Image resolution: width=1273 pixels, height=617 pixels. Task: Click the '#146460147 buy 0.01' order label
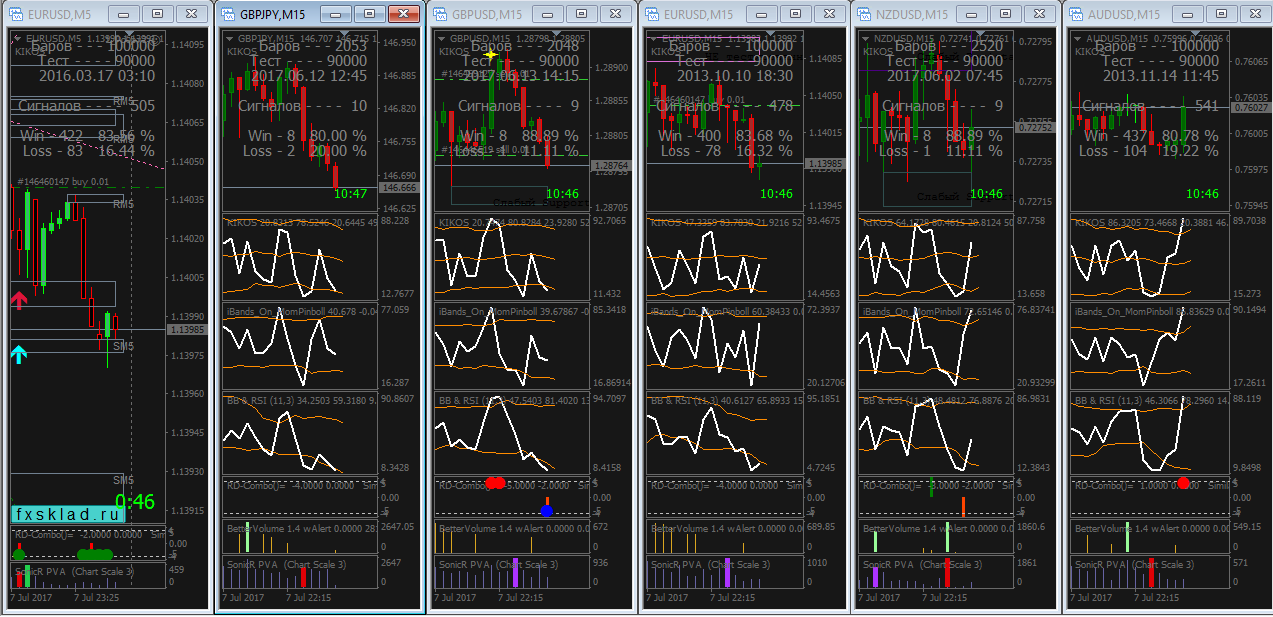tap(63, 181)
